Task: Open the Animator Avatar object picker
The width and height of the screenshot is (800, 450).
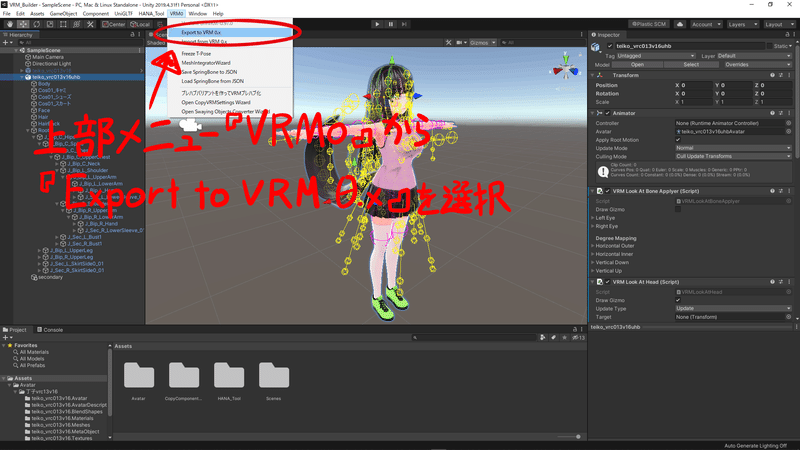Action: coord(788,132)
